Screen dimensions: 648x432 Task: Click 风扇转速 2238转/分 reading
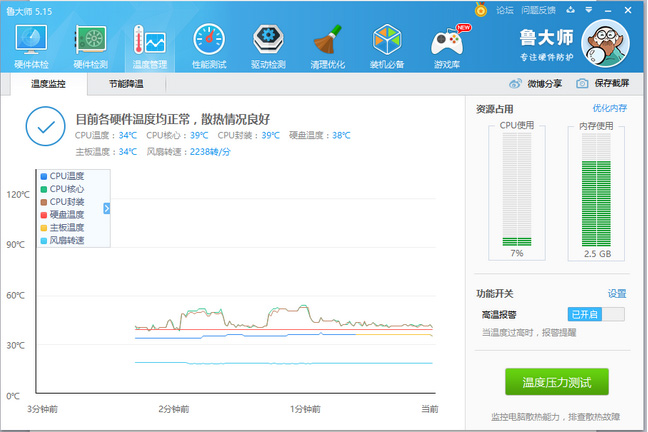[189, 152]
